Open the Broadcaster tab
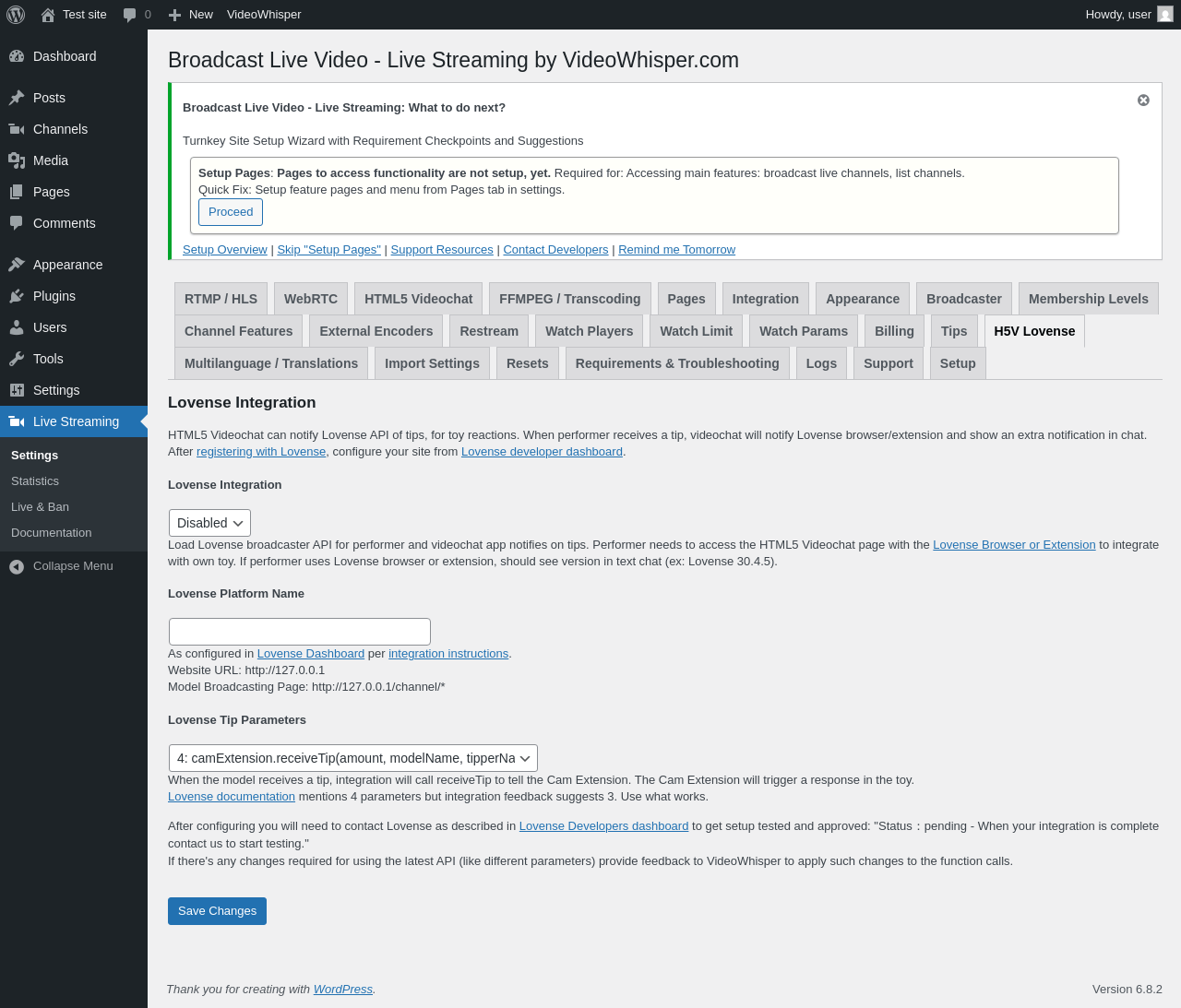Image resolution: width=1181 pixels, height=1008 pixels. [x=964, y=299]
